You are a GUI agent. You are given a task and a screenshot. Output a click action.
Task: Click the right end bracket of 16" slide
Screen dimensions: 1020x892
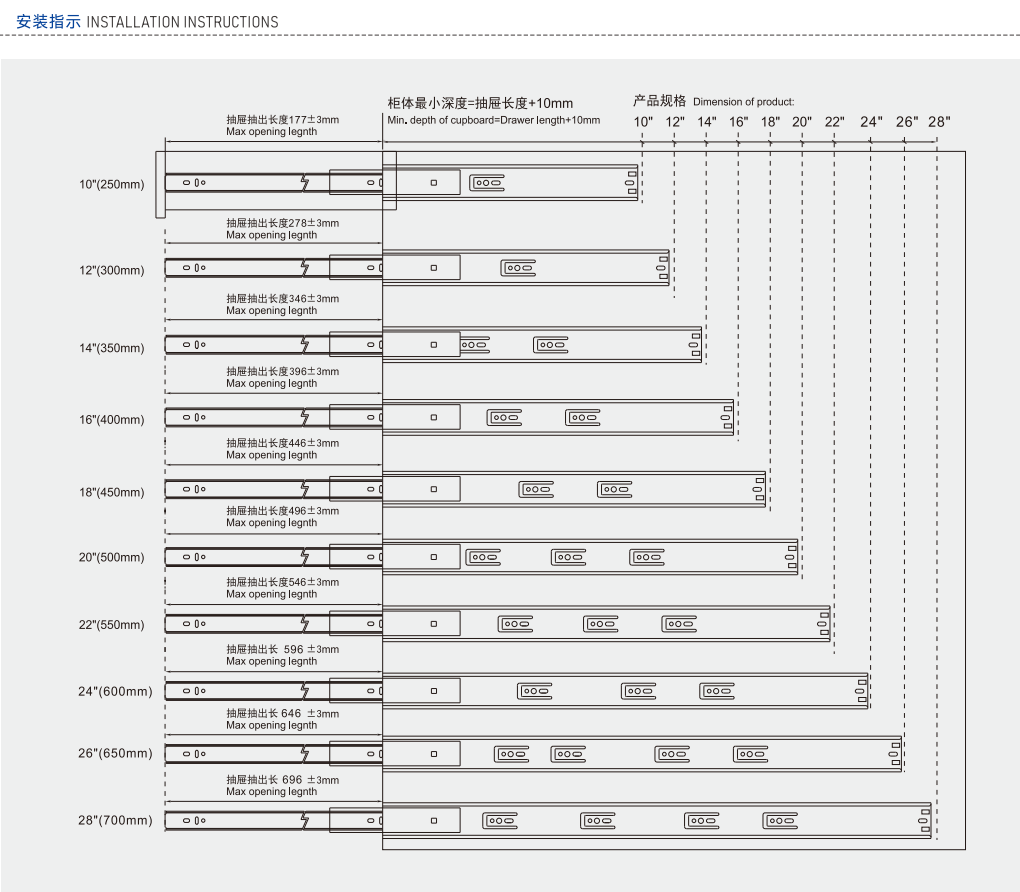coord(727,417)
